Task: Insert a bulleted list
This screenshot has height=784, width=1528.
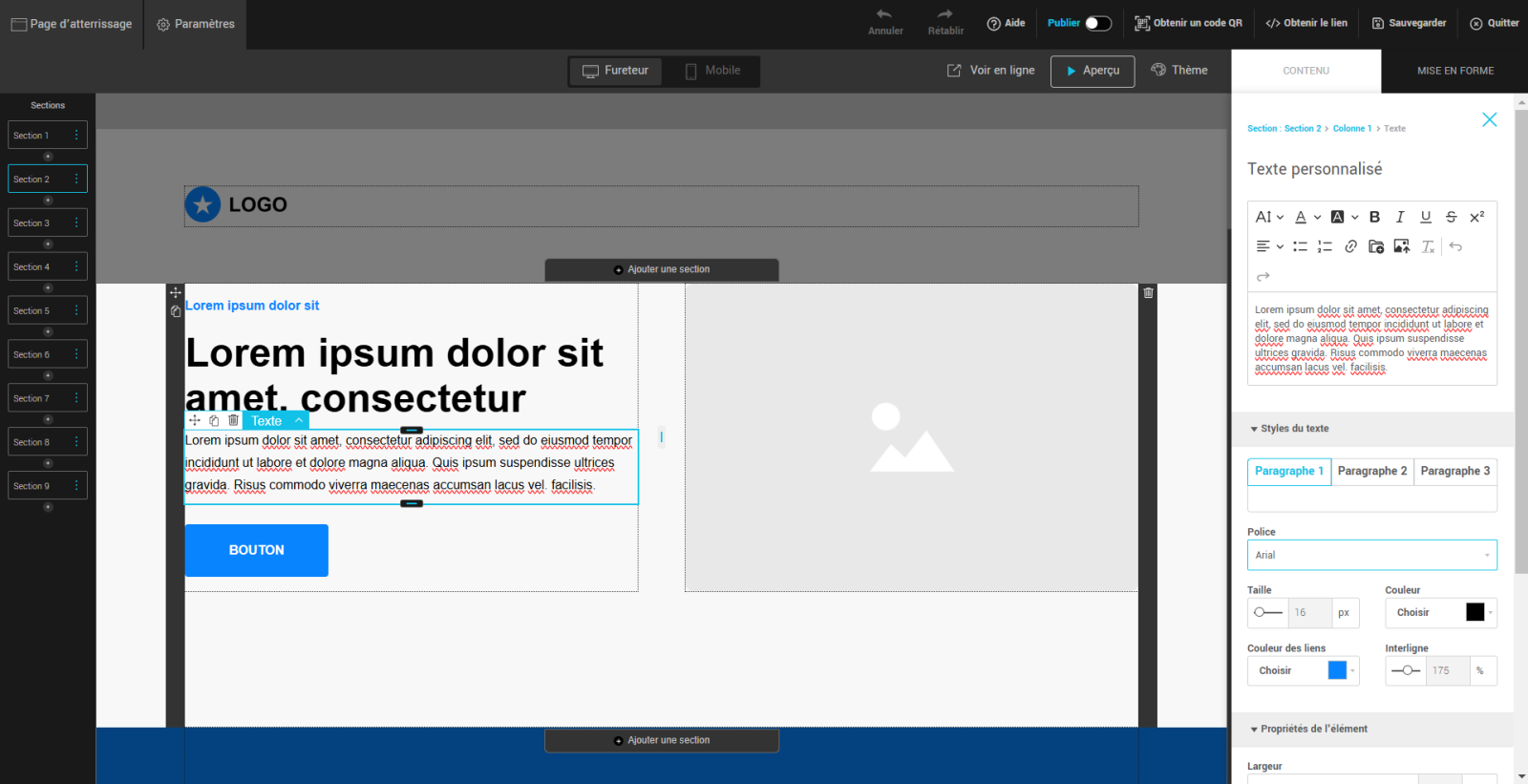Action: pyautogui.click(x=1300, y=246)
